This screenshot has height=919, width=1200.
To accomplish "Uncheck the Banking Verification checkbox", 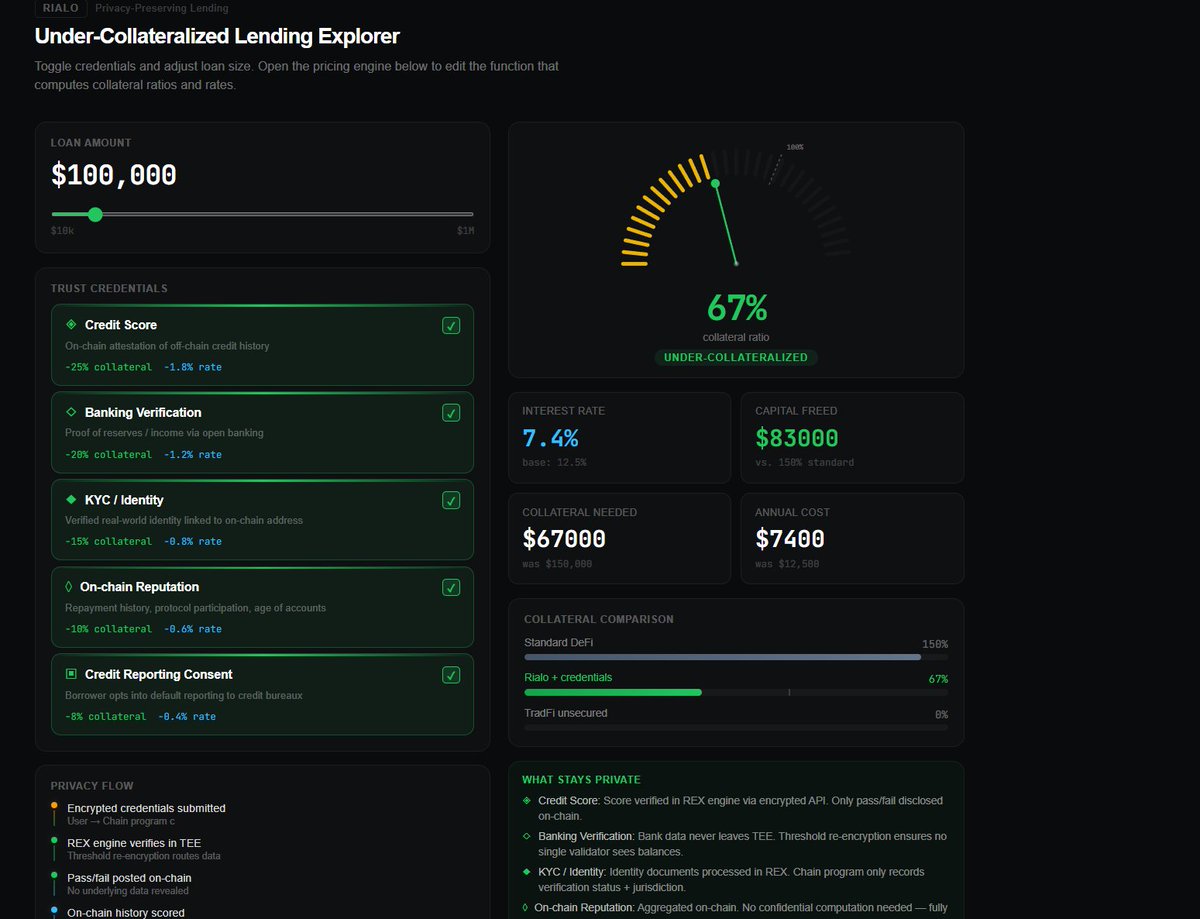I will click(451, 413).
